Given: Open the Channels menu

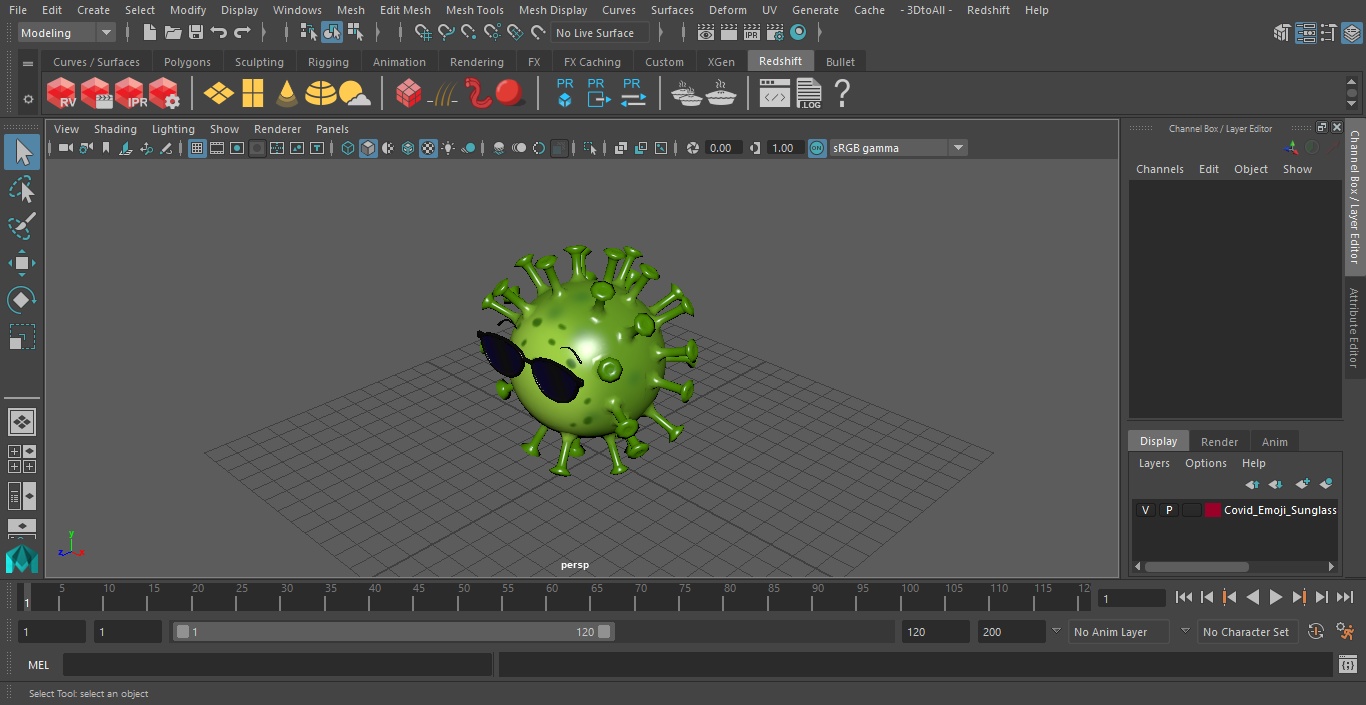Looking at the screenshot, I should tap(1159, 169).
